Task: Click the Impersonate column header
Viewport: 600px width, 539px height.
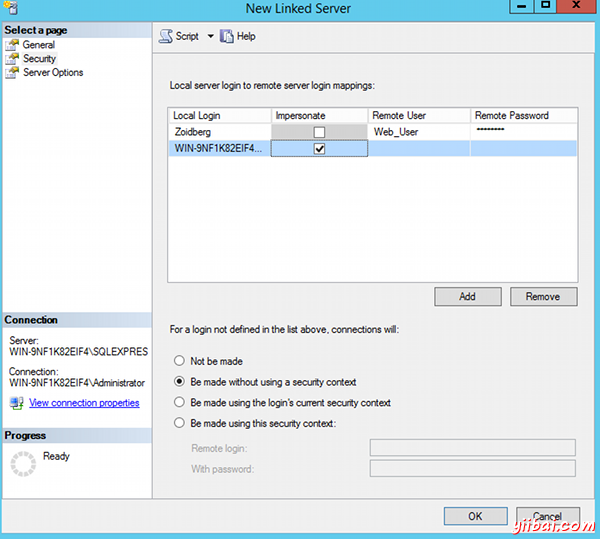Action: tap(320, 116)
